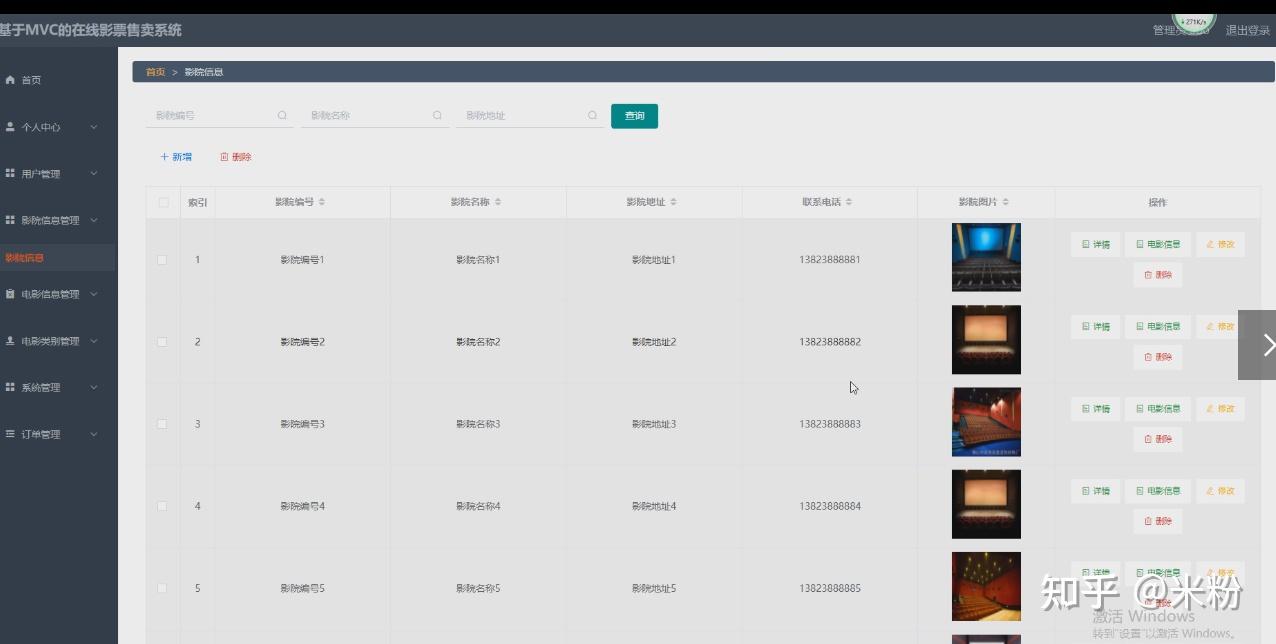1276x644 pixels.
Task: Click the 电影类别管理 sidebar icon
Action: tap(10, 341)
